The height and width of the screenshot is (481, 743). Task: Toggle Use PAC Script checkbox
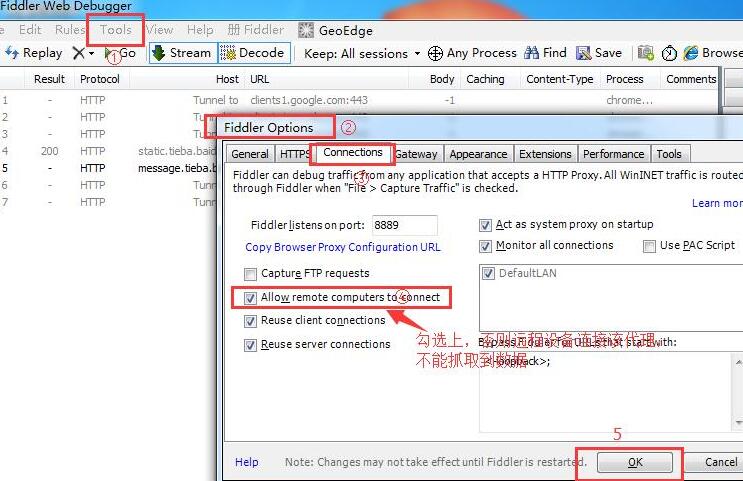tap(649, 246)
